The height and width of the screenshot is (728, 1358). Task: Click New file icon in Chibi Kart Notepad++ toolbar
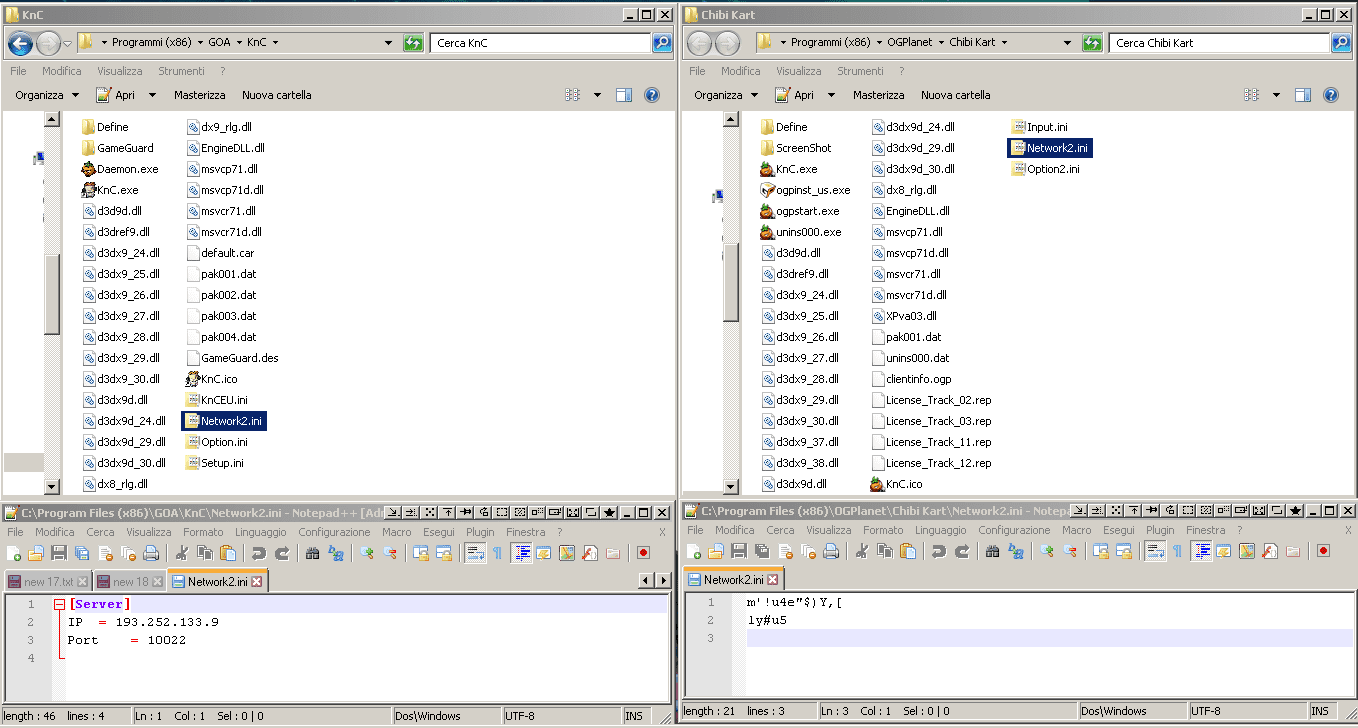click(693, 552)
